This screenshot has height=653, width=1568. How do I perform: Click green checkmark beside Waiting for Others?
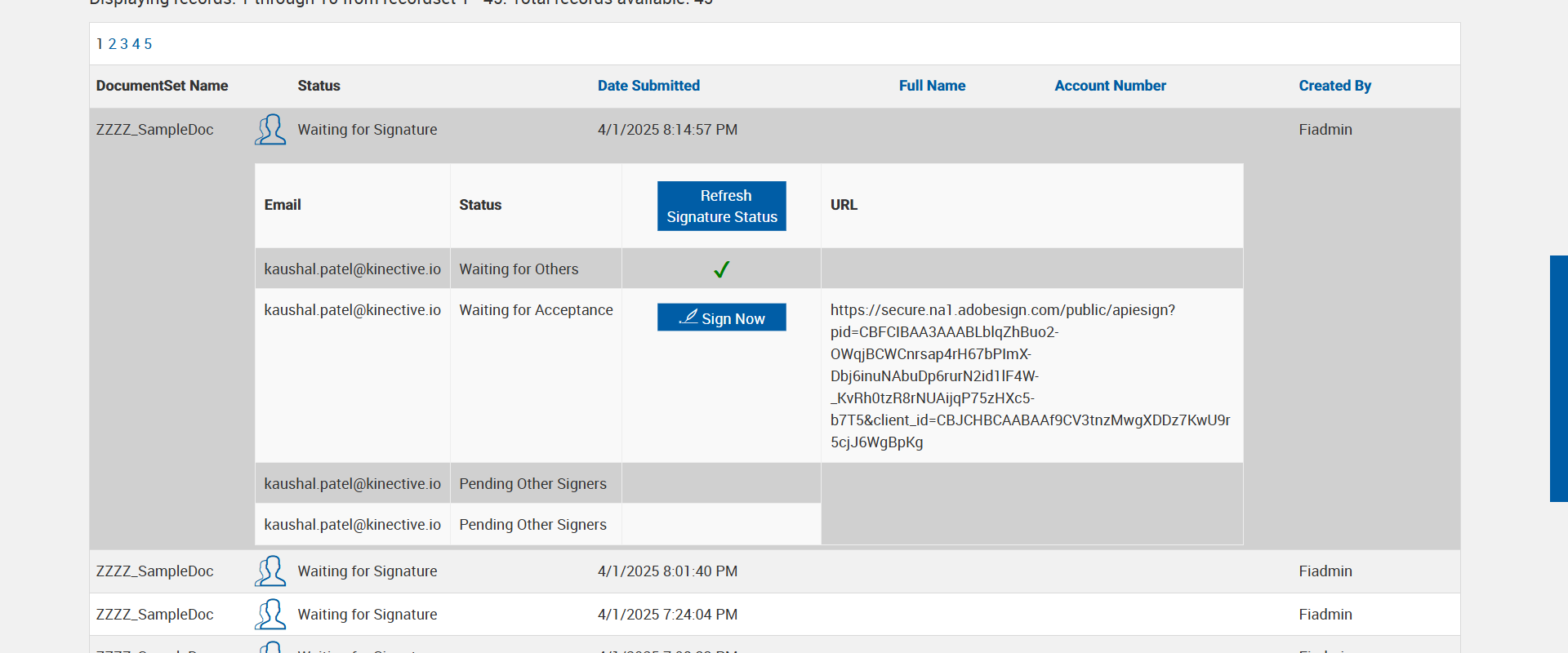721,269
